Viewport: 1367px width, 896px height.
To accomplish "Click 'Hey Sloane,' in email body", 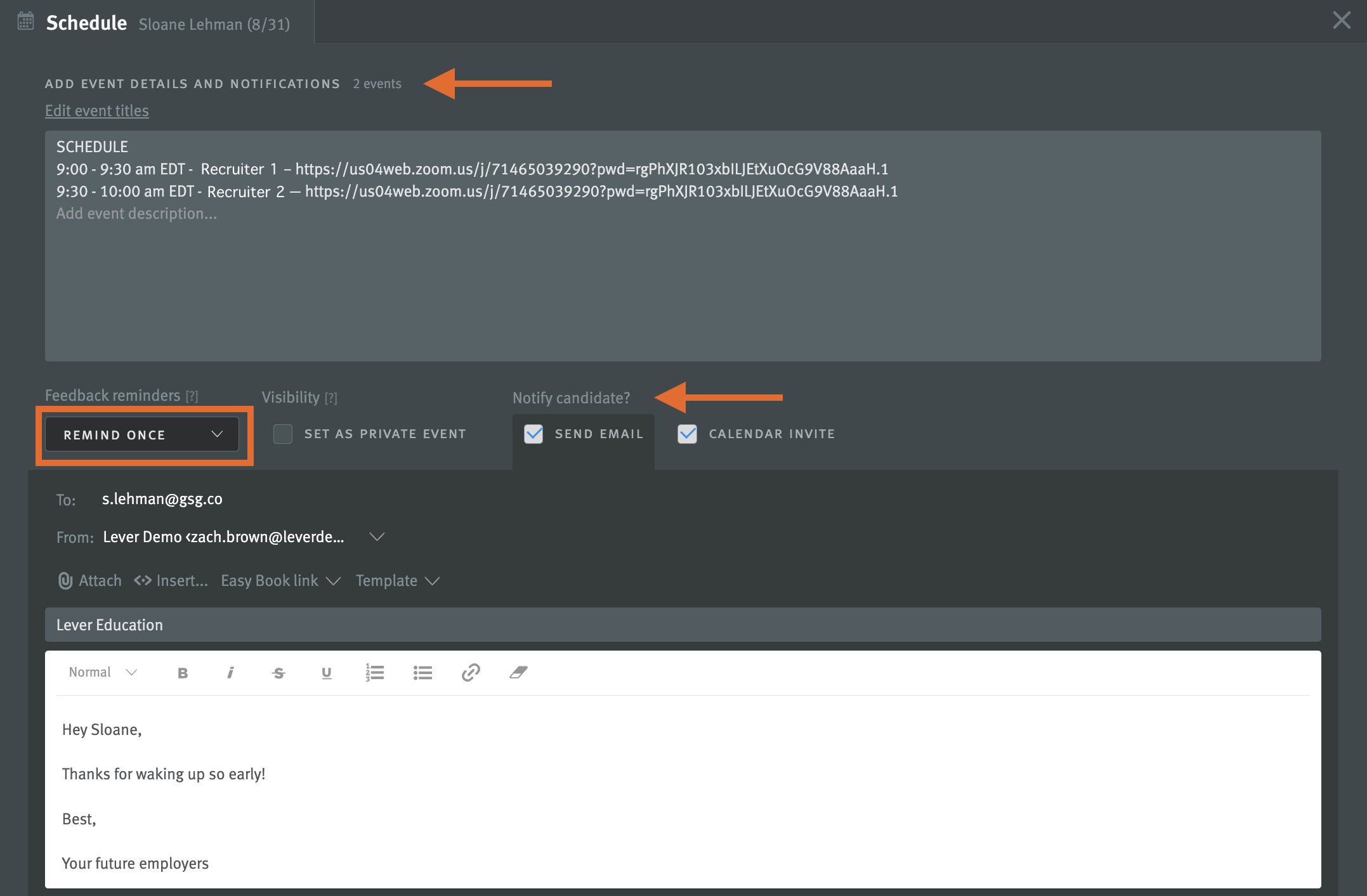I will 102,730.
